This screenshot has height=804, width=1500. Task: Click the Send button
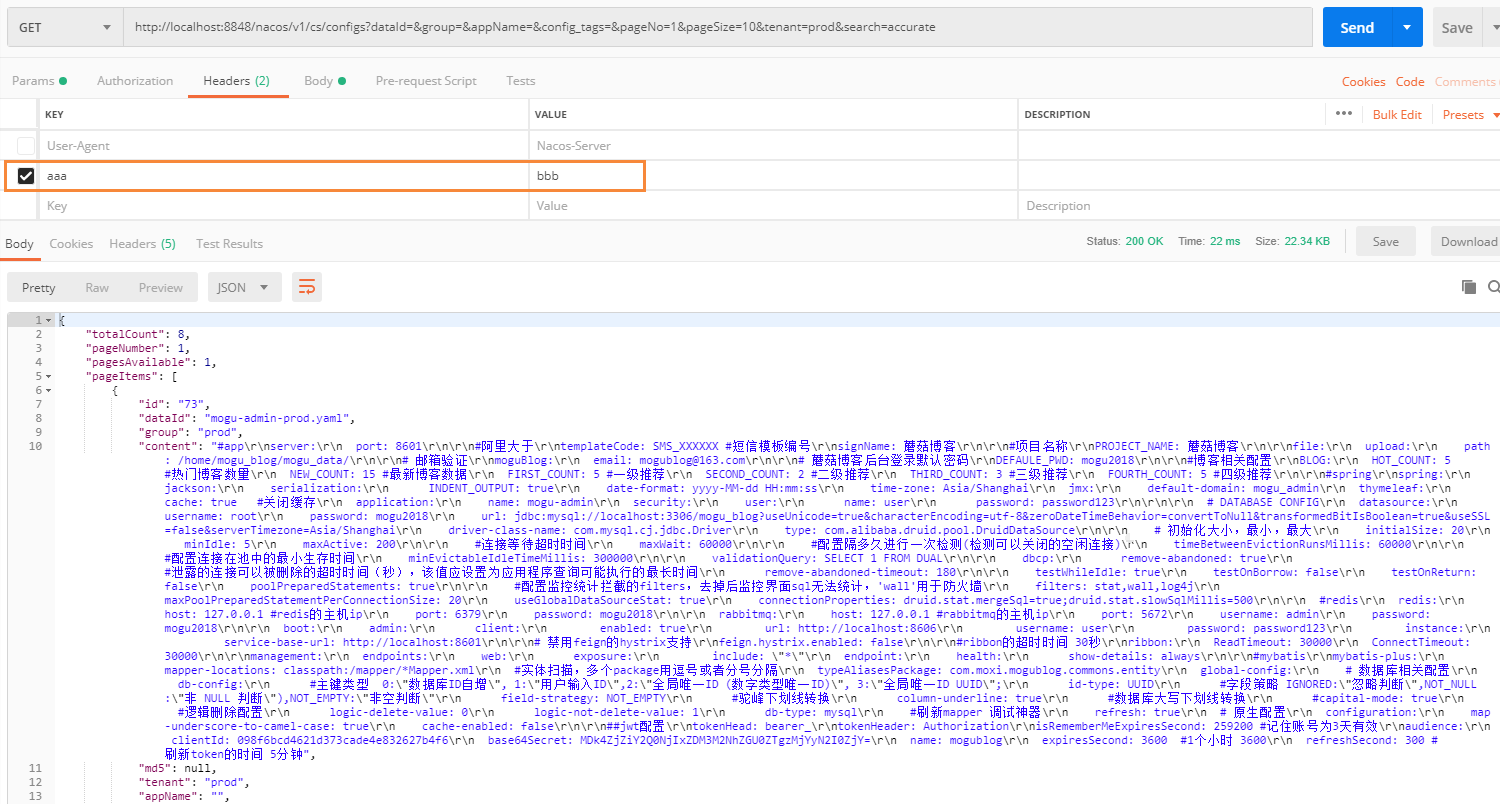click(x=1357, y=28)
